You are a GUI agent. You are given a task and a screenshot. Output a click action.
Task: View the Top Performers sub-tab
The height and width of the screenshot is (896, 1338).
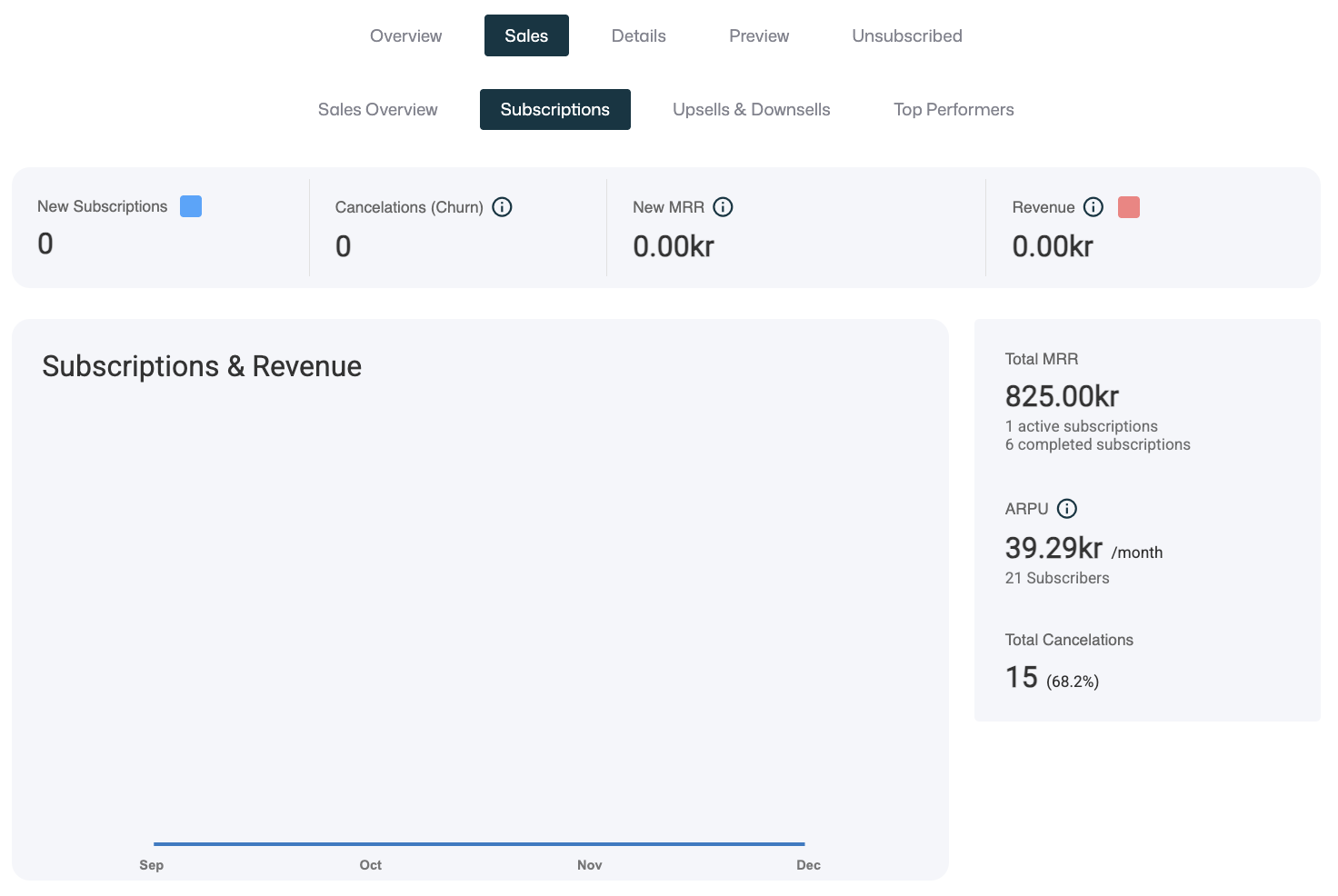click(x=954, y=109)
